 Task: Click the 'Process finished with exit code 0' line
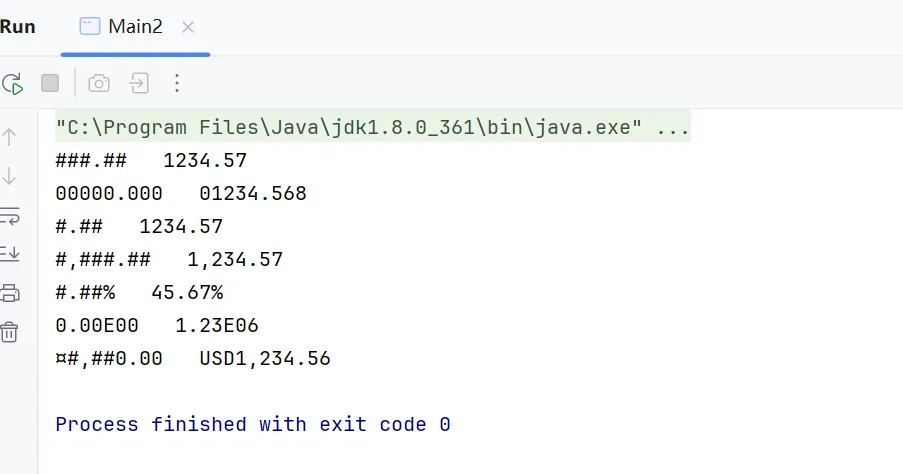click(x=253, y=424)
